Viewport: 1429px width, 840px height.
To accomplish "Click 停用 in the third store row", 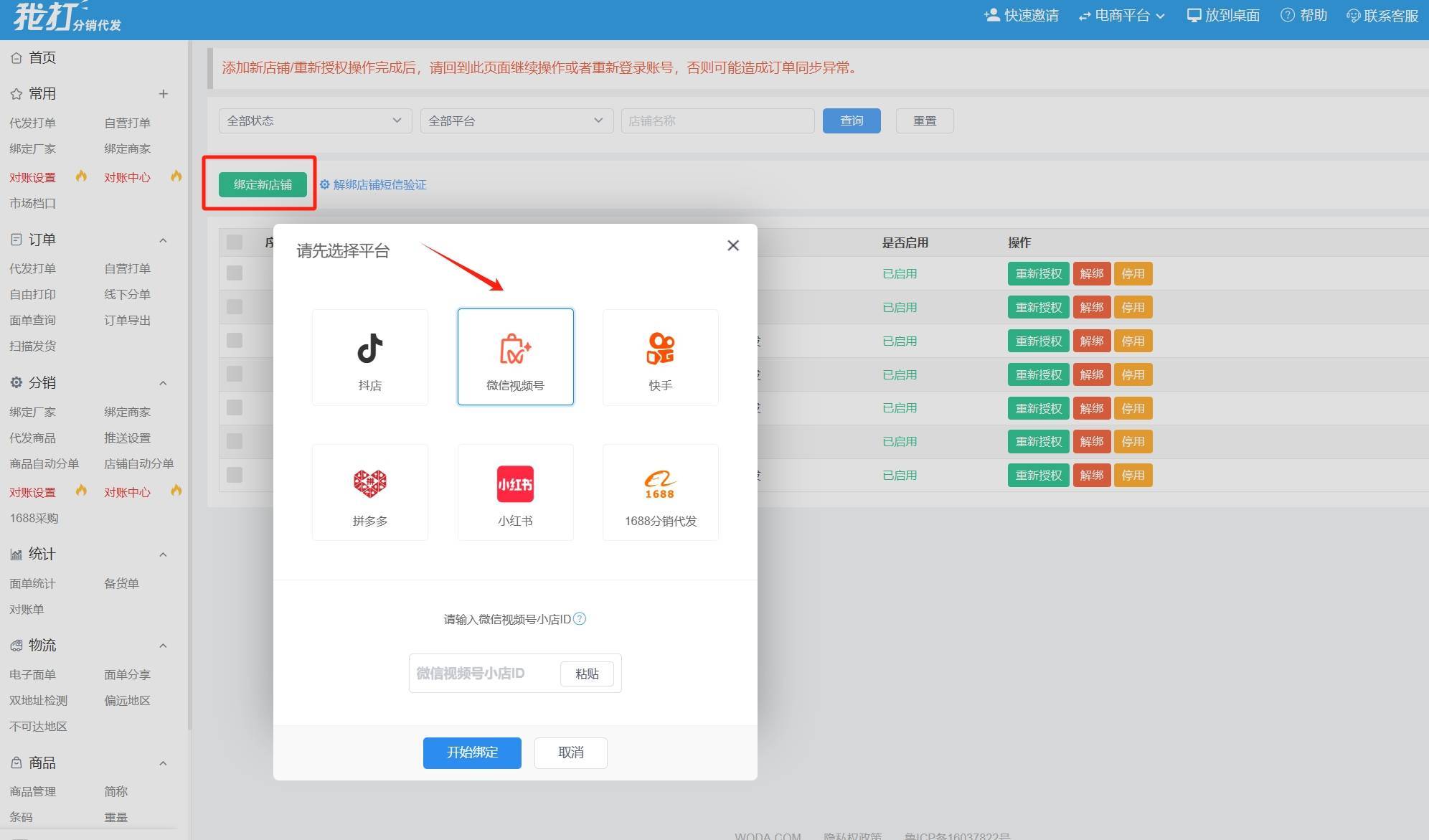I will 1133,341.
